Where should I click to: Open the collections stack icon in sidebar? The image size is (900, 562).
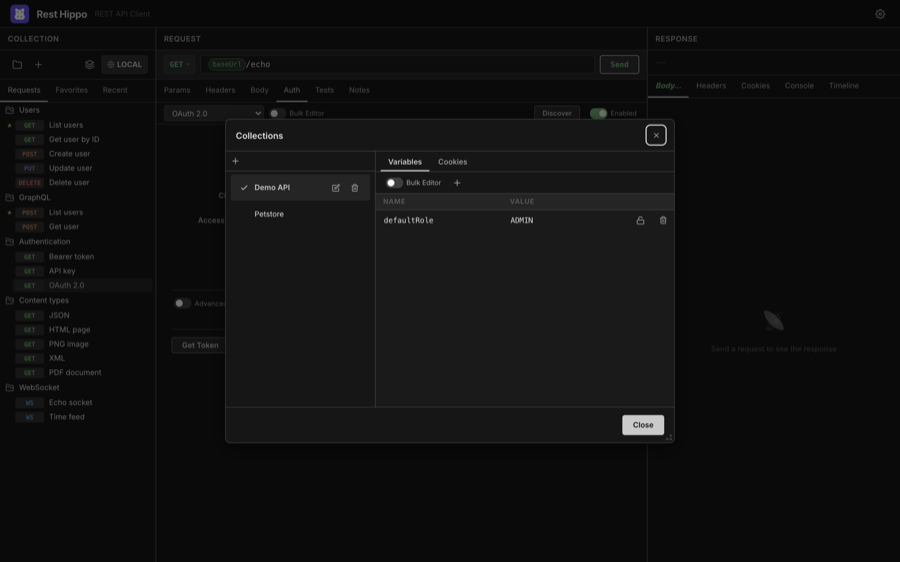point(90,64)
